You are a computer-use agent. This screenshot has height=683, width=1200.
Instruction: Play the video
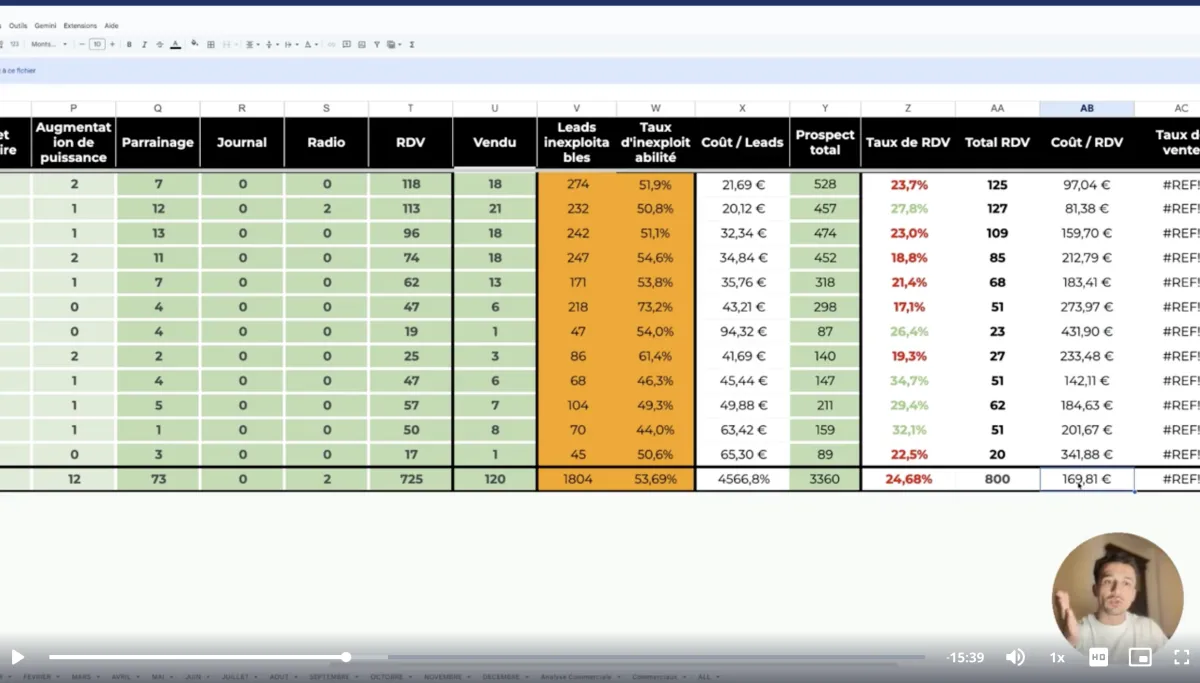click(x=17, y=657)
